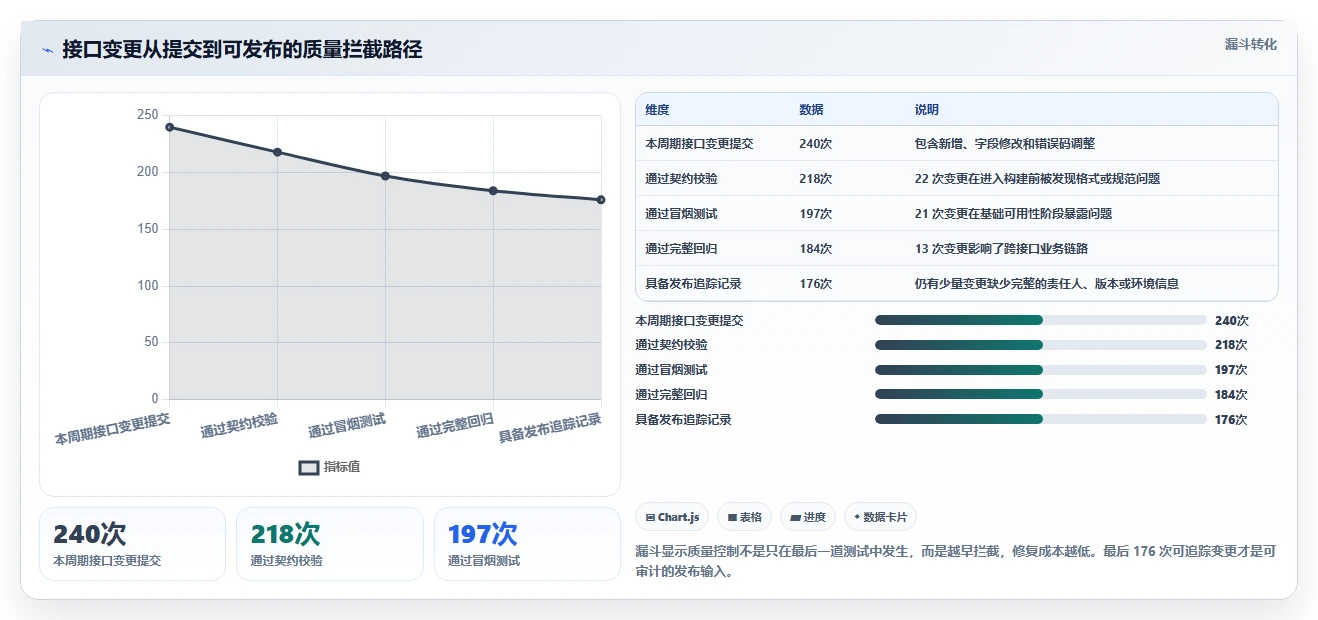
Task: Click the 240次 data card
Action: tap(132, 544)
